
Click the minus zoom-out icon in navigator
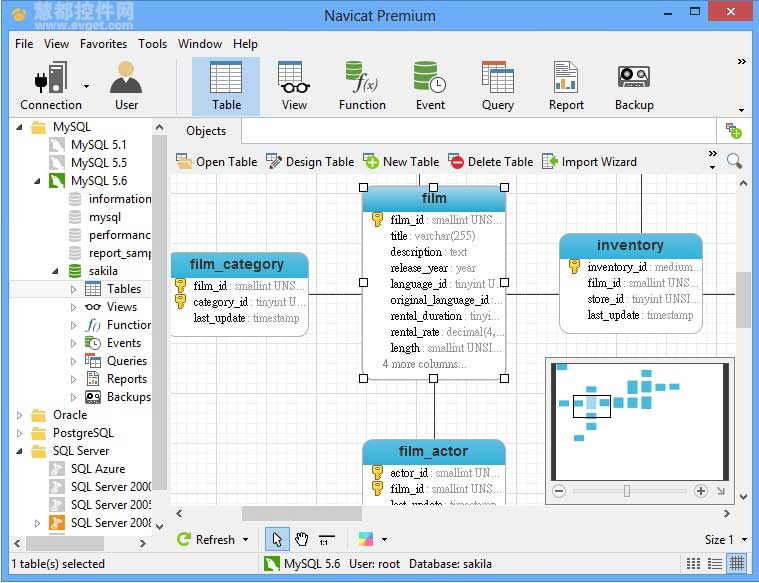(x=559, y=491)
